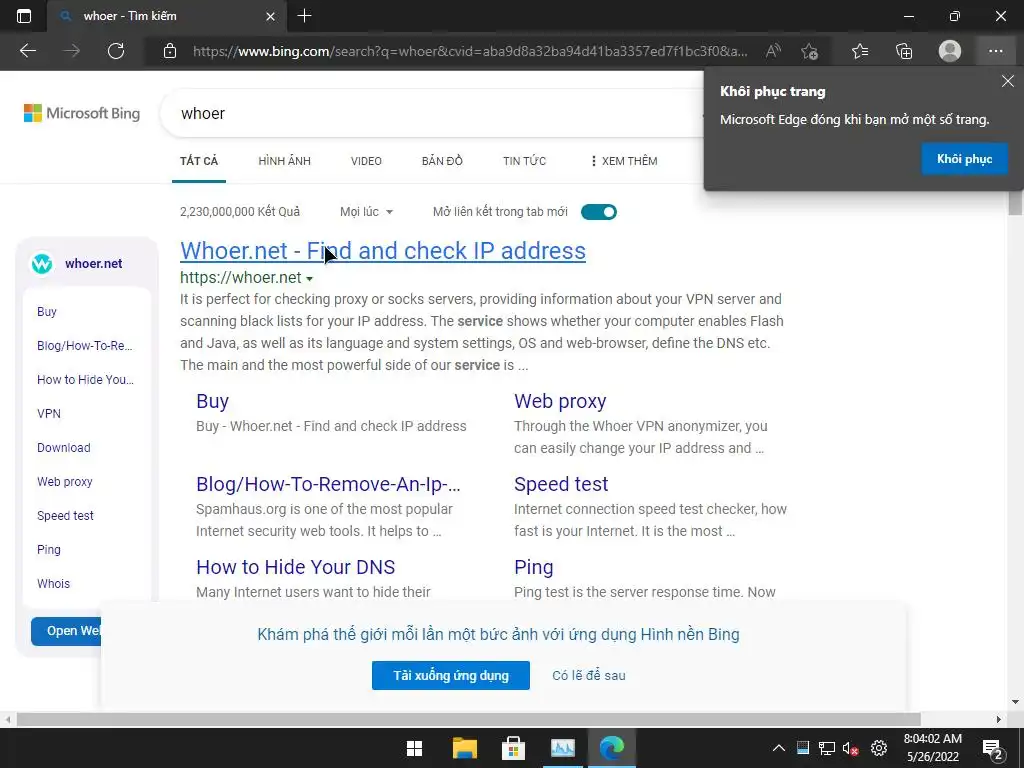Open the large Ping sublink
Screen dimensions: 1024x768
[534, 567]
